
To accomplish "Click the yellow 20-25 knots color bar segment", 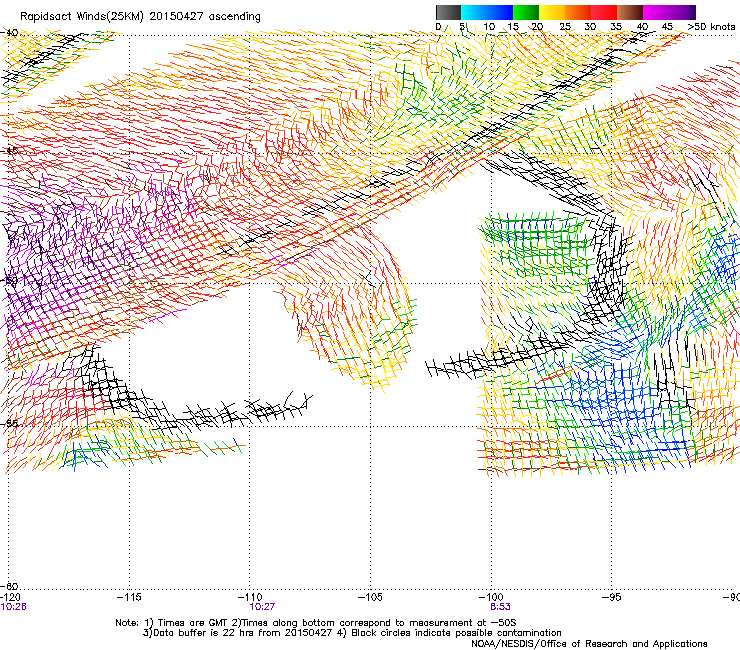I will (552, 13).
